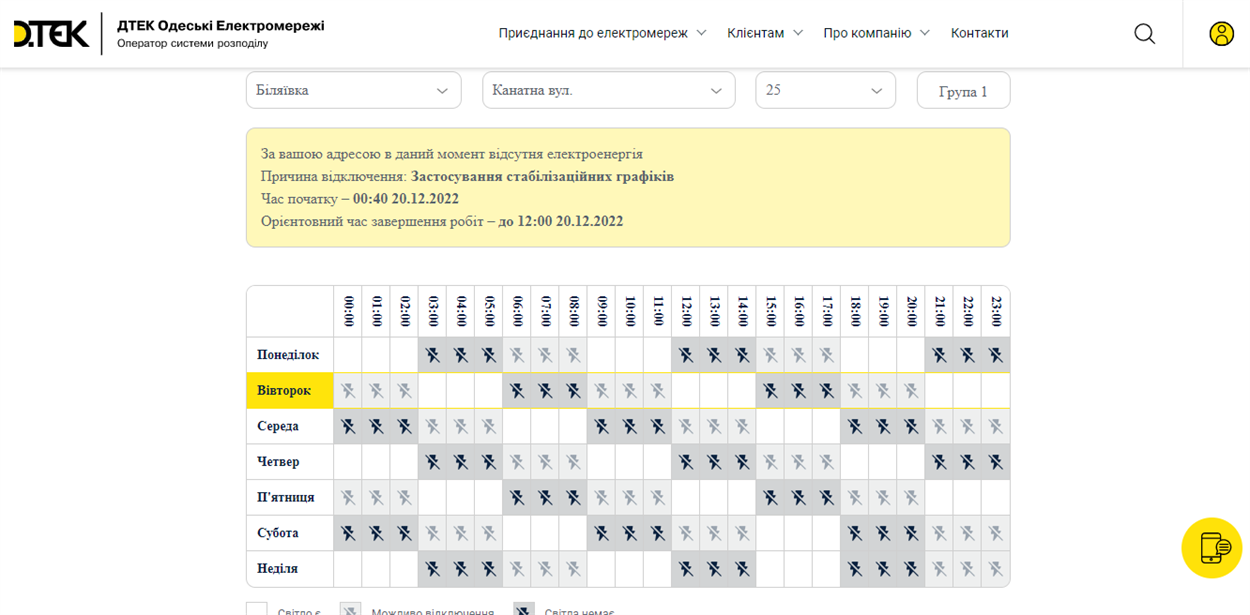Open the Біляївка city dropdown

[354, 90]
